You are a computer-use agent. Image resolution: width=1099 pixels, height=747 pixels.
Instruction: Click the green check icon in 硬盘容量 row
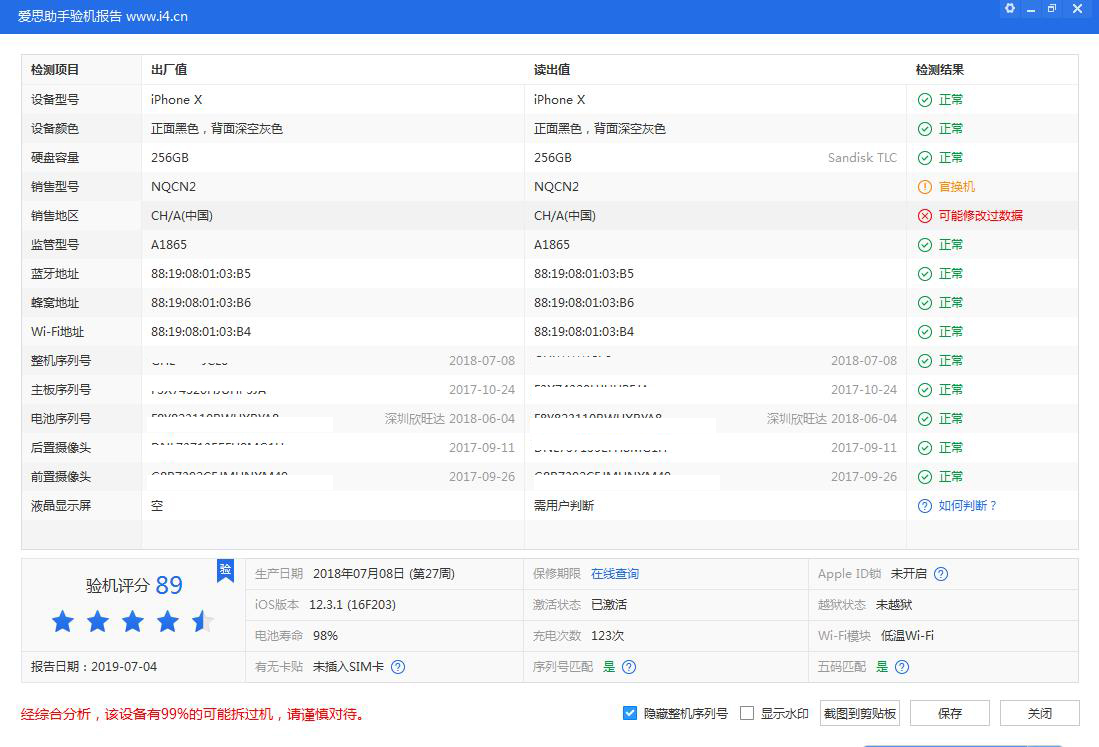pyautogui.click(x=924, y=158)
